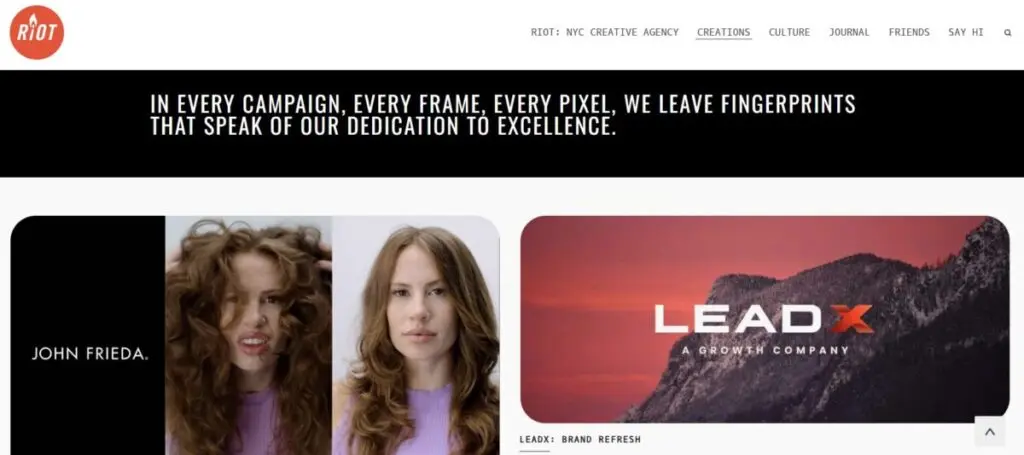Click the SAY HI link
Screen dimensions: 1024x455
(x=965, y=32)
